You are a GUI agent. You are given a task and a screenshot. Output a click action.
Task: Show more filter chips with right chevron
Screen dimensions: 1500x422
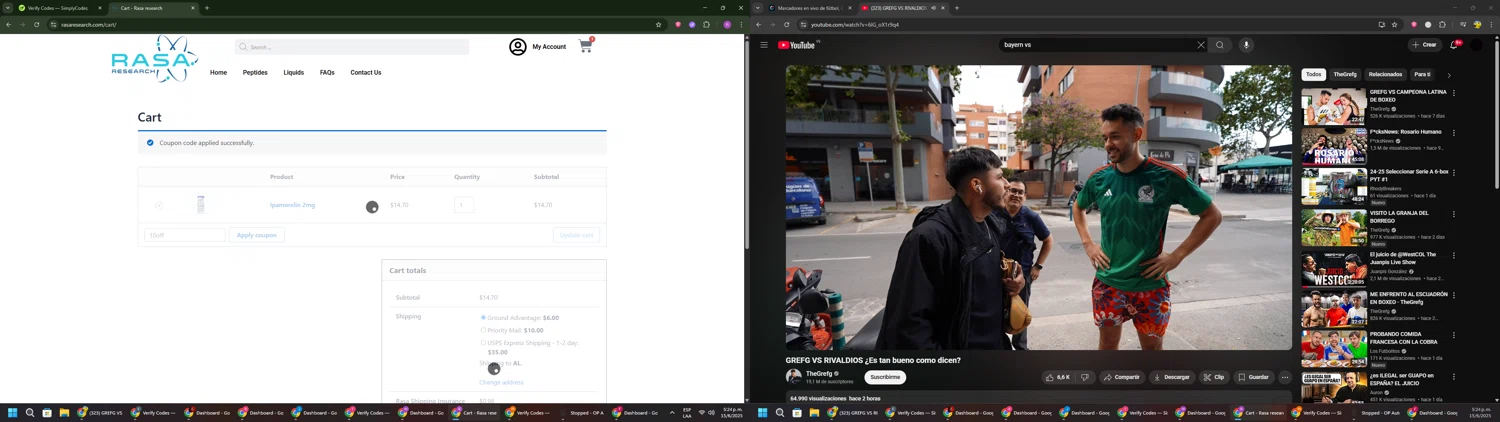point(1449,75)
